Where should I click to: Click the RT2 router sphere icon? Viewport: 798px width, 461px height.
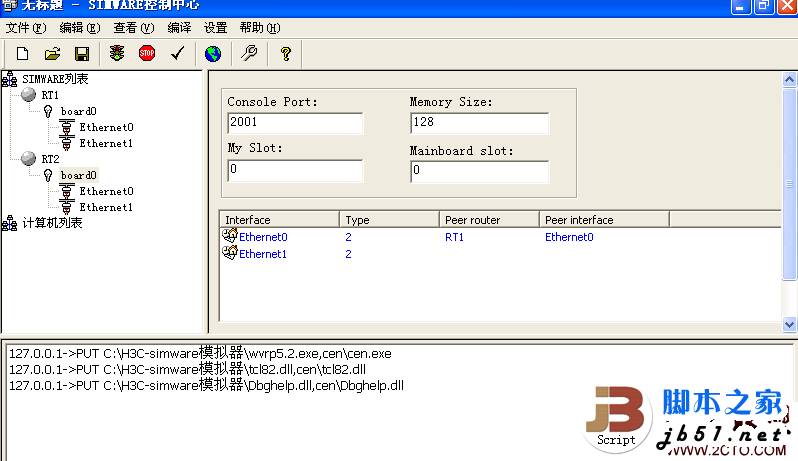click(28, 158)
